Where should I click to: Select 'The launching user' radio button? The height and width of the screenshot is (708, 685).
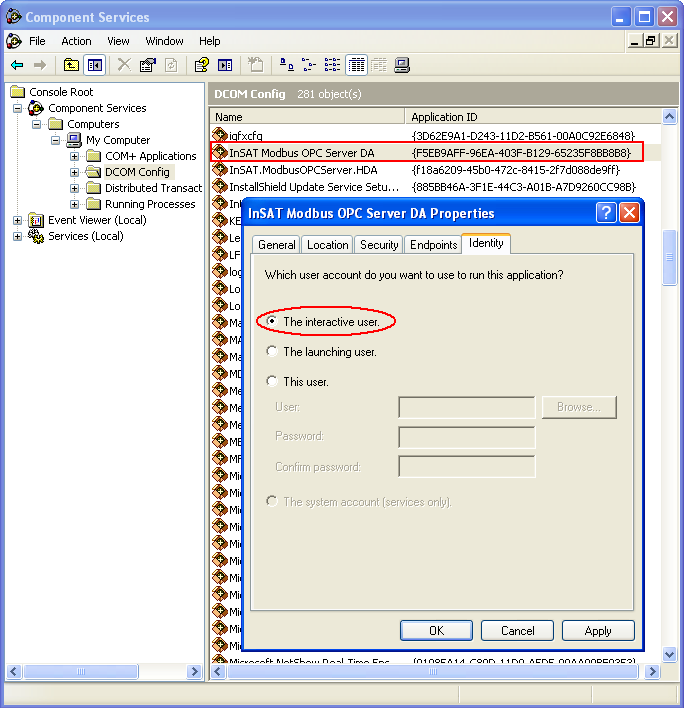pos(272,351)
